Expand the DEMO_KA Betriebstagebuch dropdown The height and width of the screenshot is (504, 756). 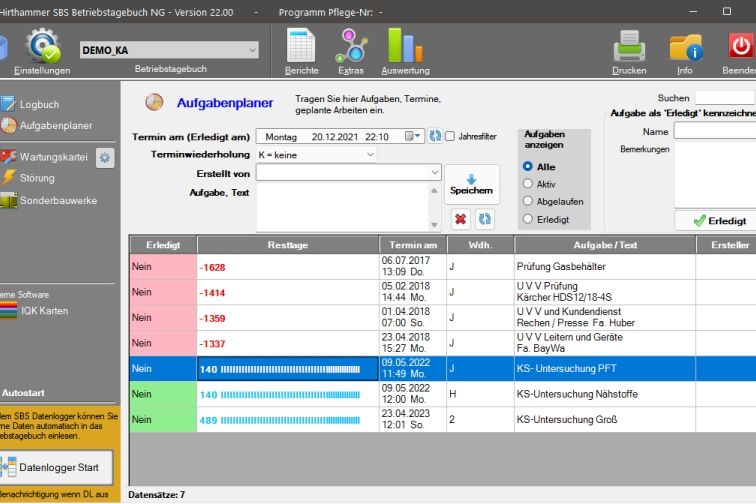point(250,50)
